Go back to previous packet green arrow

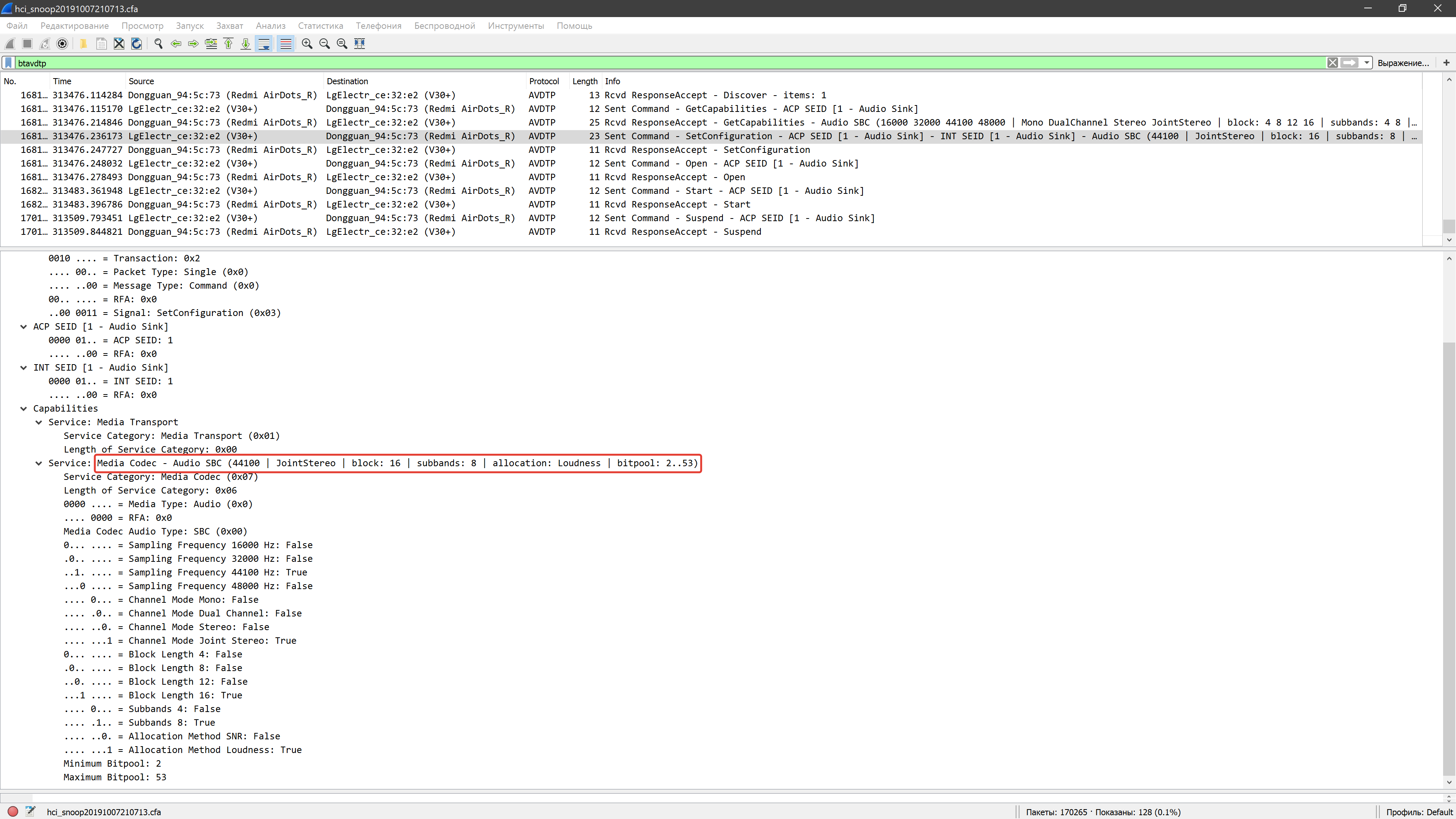coord(176,44)
